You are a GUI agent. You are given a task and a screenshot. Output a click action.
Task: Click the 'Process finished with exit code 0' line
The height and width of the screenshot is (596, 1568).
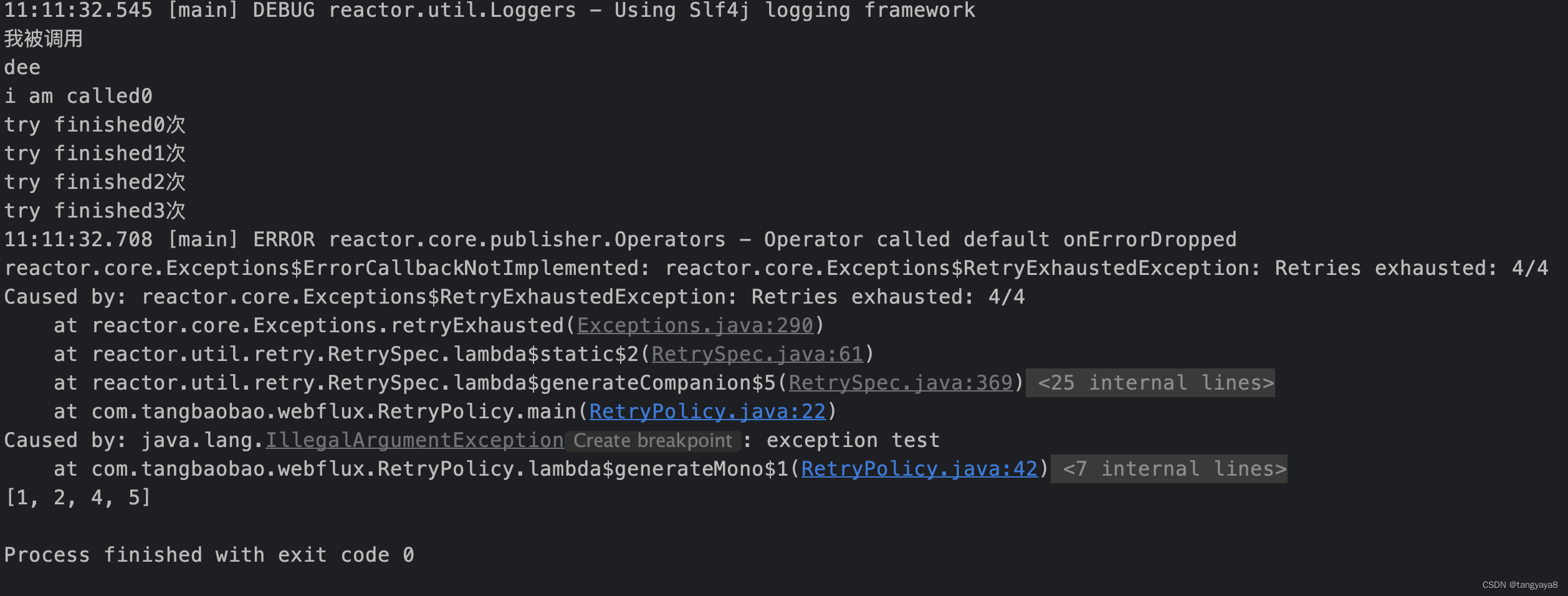[209, 555]
